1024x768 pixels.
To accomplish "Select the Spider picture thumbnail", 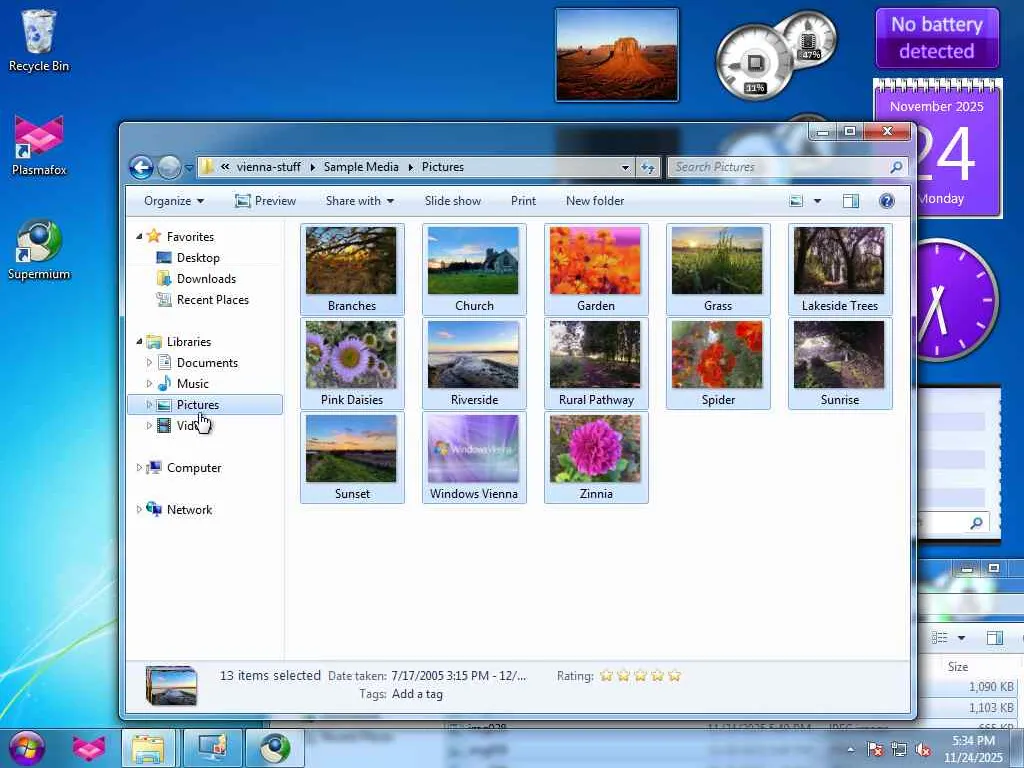I will point(718,363).
